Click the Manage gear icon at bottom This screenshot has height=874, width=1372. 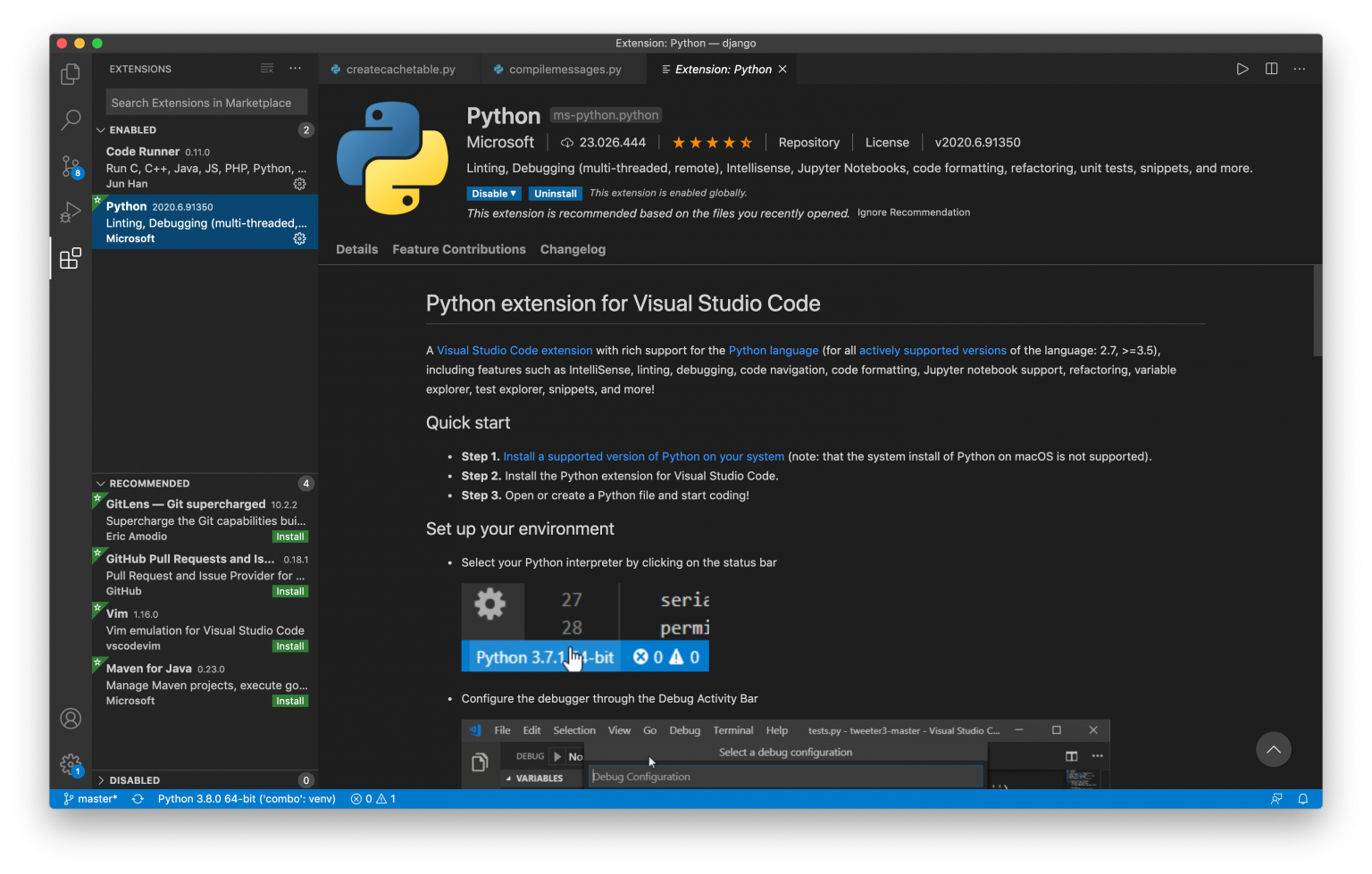point(71,764)
